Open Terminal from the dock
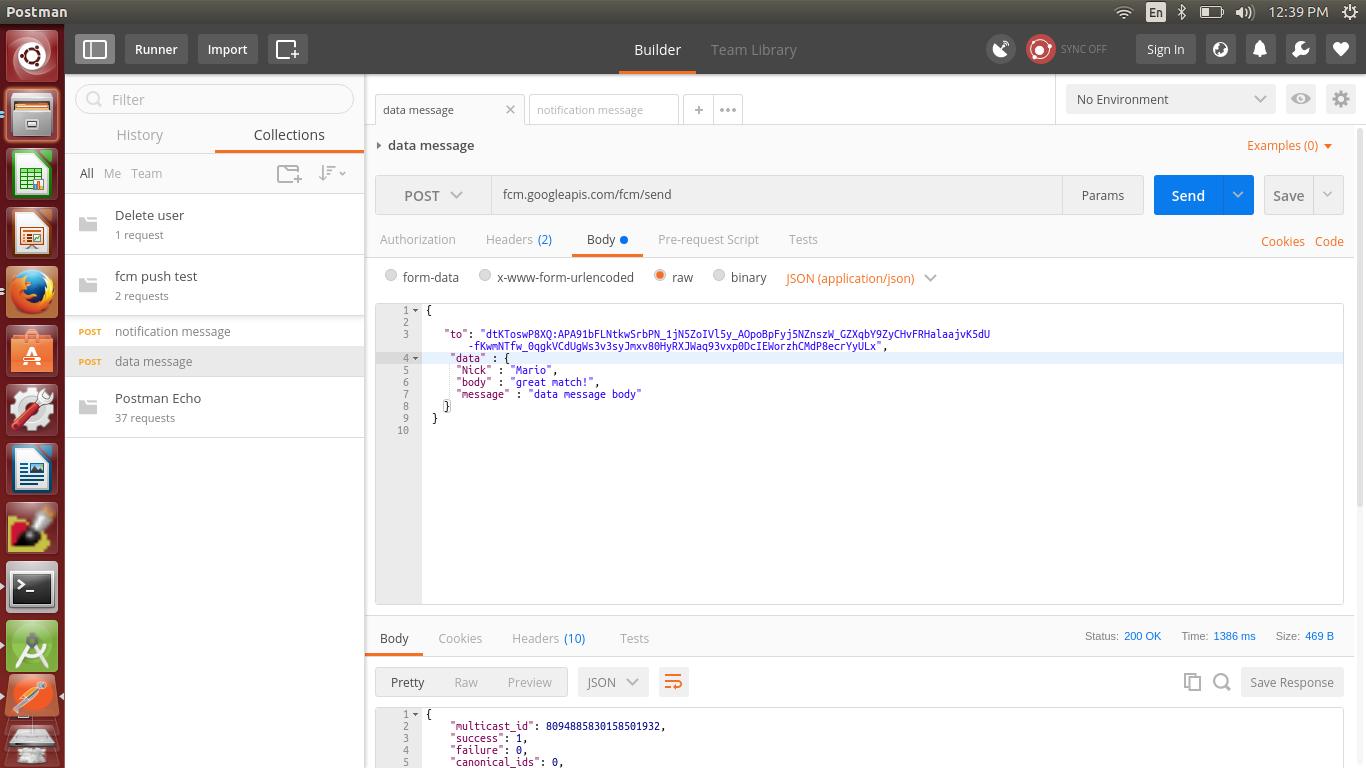Screen dimensions: 1366x768 click(32, 587)
